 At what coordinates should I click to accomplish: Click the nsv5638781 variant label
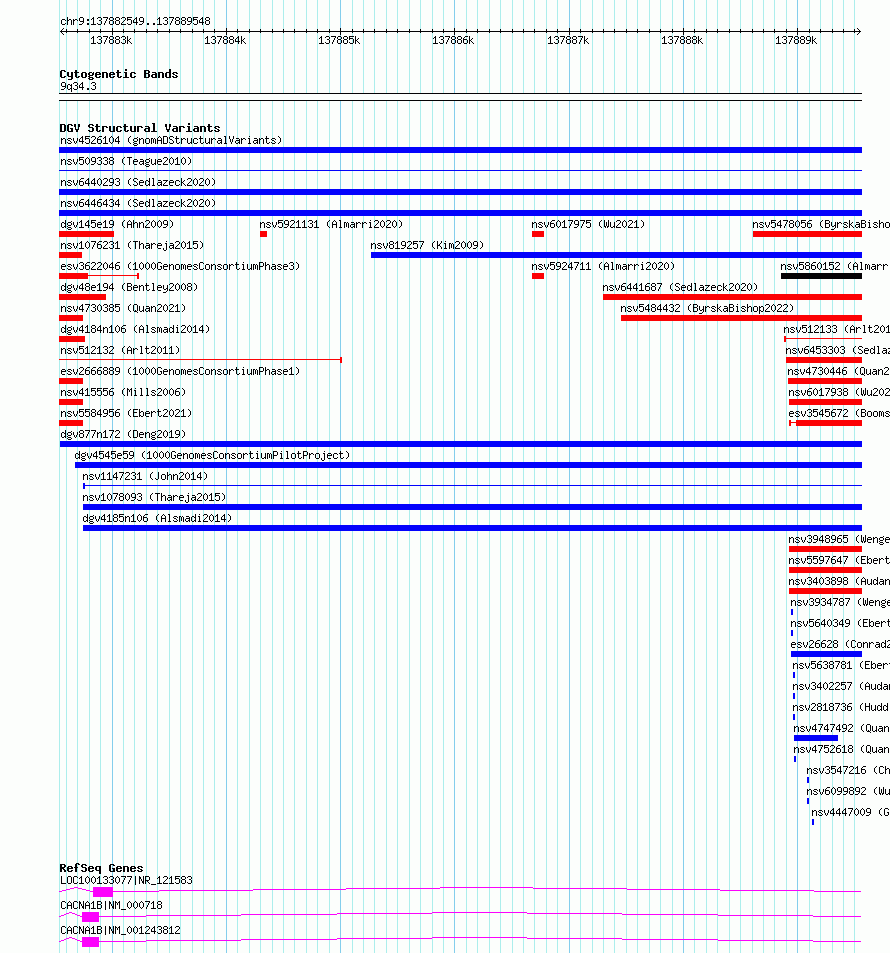[x=841, y=665]
